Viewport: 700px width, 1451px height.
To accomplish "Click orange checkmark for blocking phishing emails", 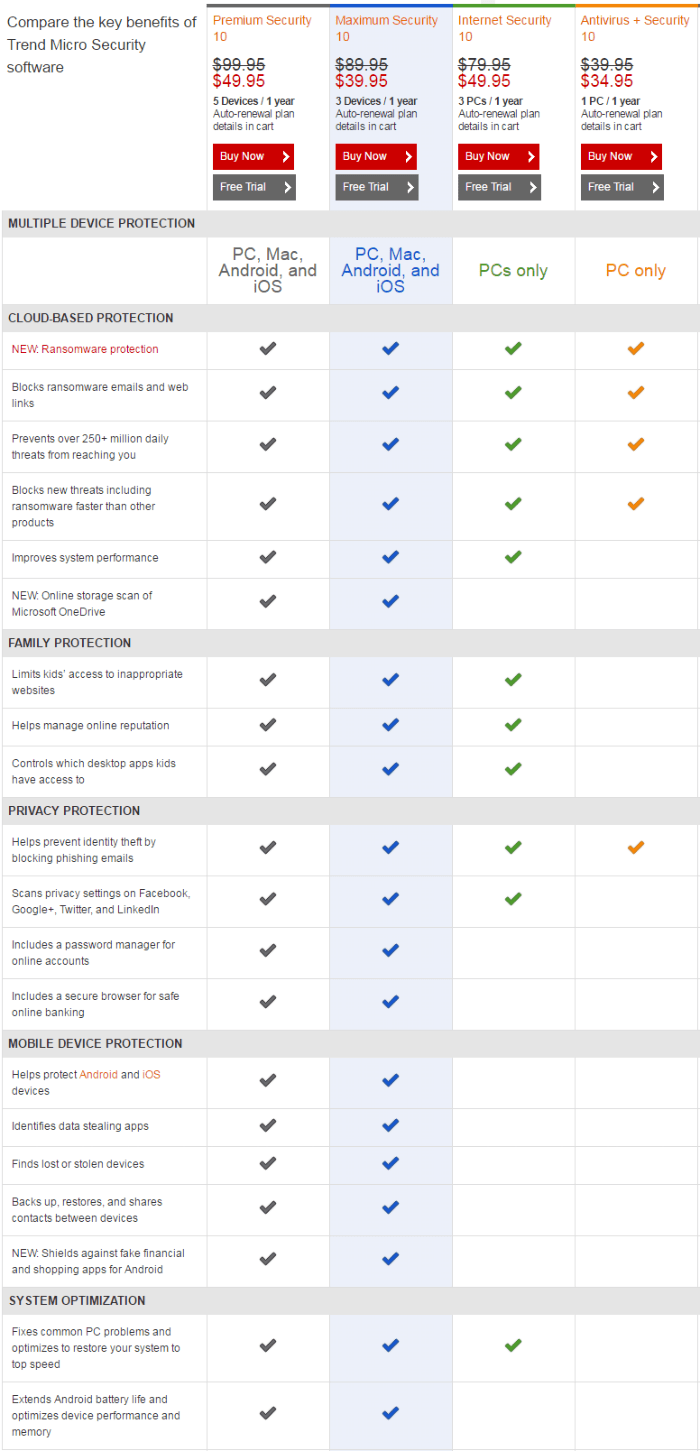I will click(x=635, y=848).
